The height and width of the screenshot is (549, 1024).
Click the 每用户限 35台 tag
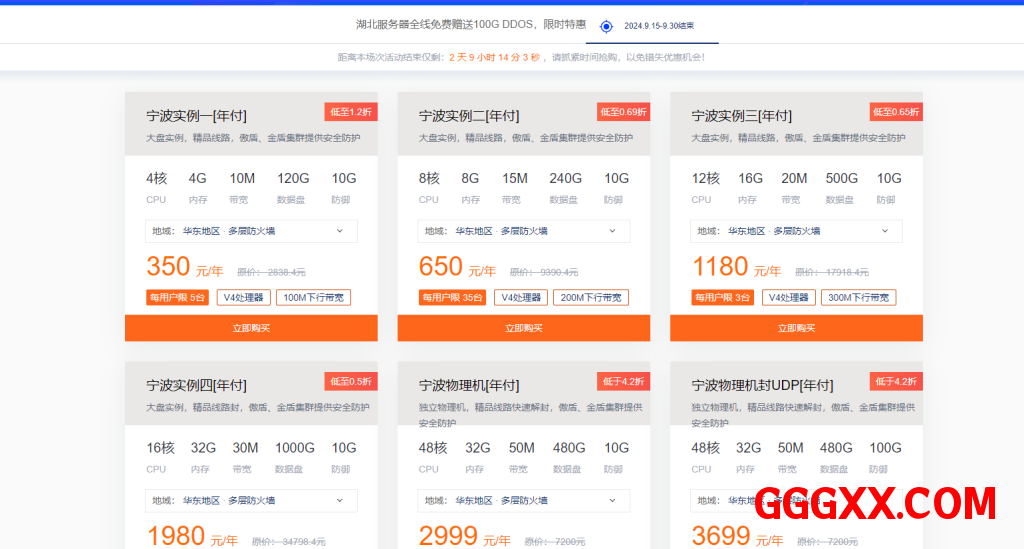coord(452,297)
